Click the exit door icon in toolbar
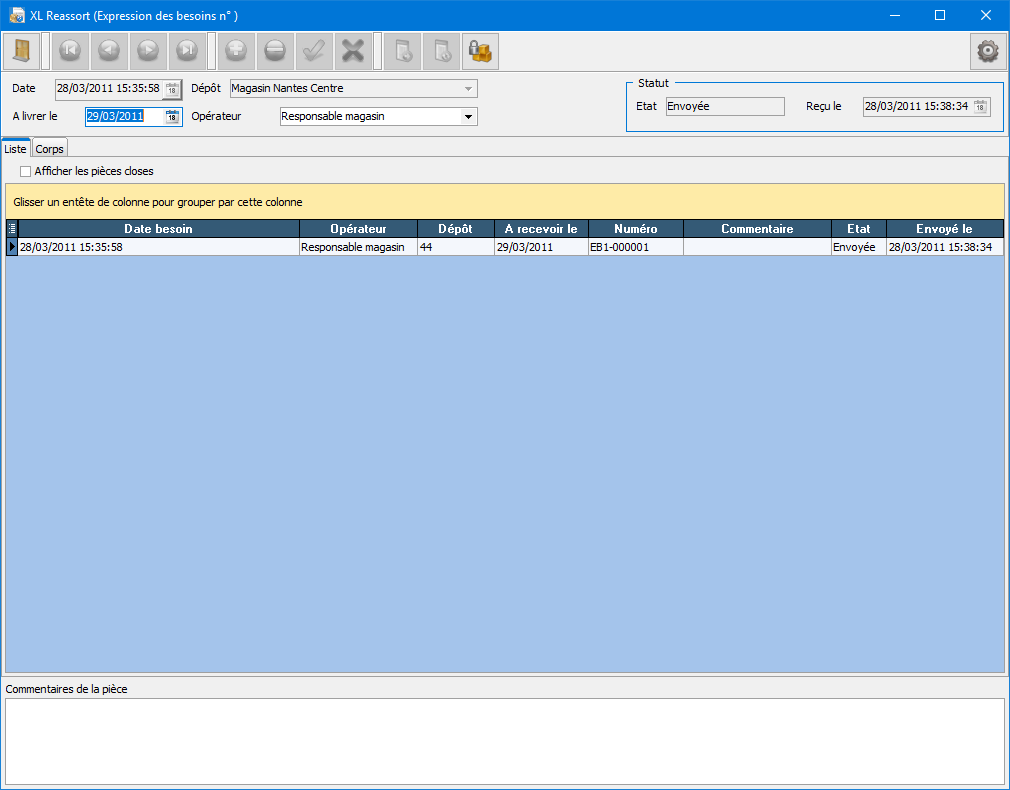Screen dimensions: 1010x790 click(x=21, y=50)
